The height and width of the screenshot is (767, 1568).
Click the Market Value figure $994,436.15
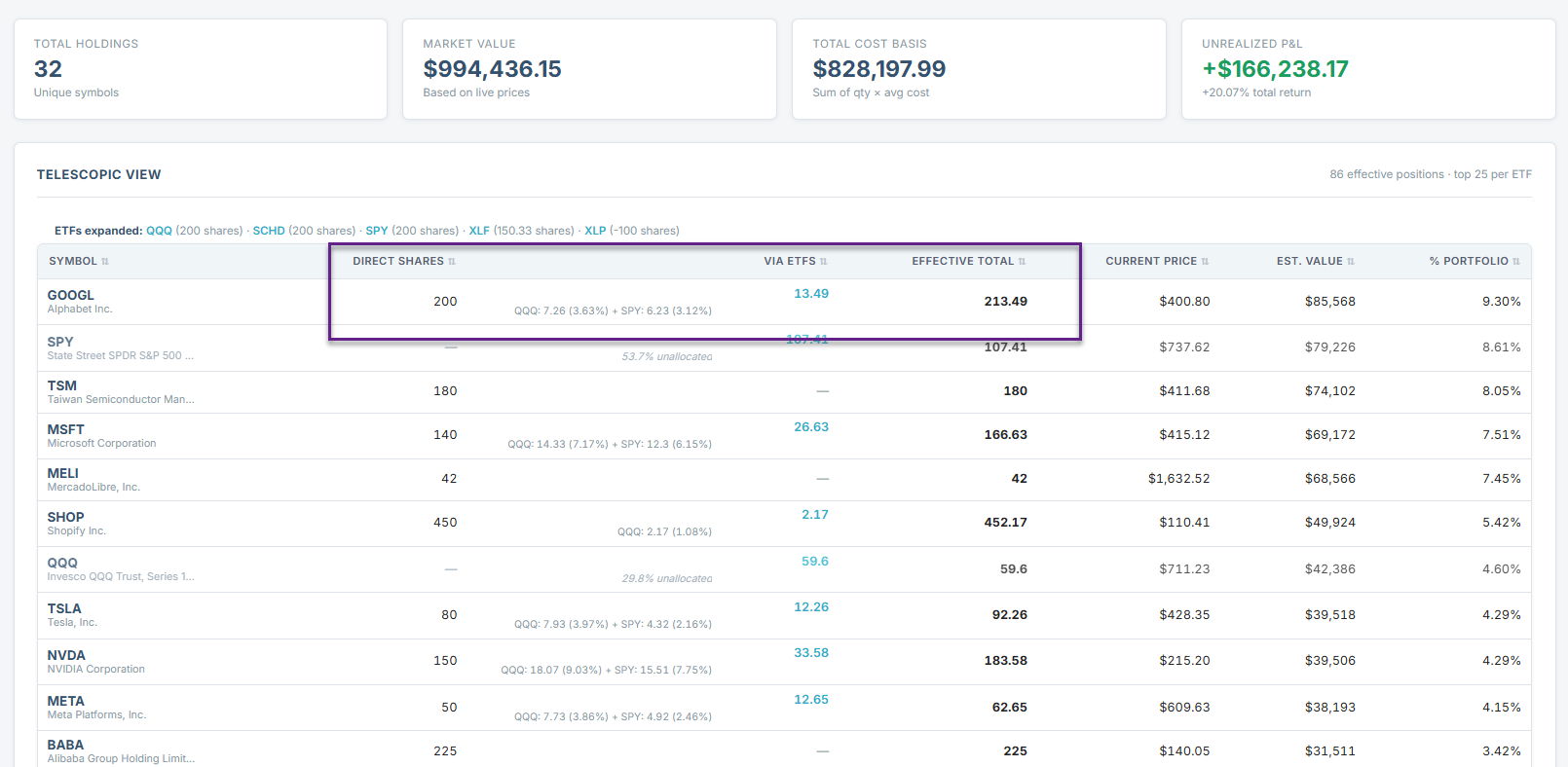pyautogui.click(x=492, y=69)
